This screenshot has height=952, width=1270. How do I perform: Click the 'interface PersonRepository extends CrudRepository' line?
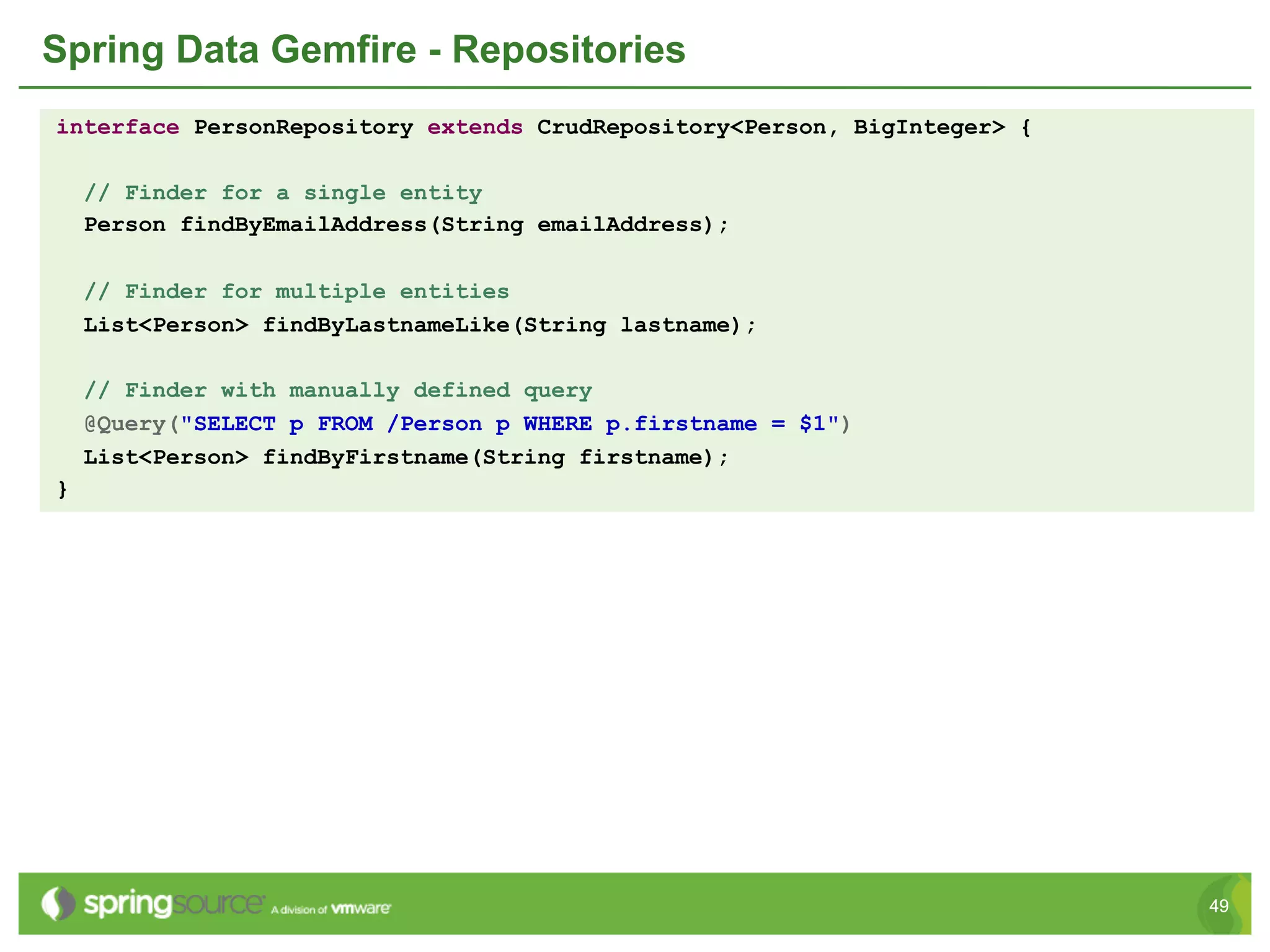point(544,127)
